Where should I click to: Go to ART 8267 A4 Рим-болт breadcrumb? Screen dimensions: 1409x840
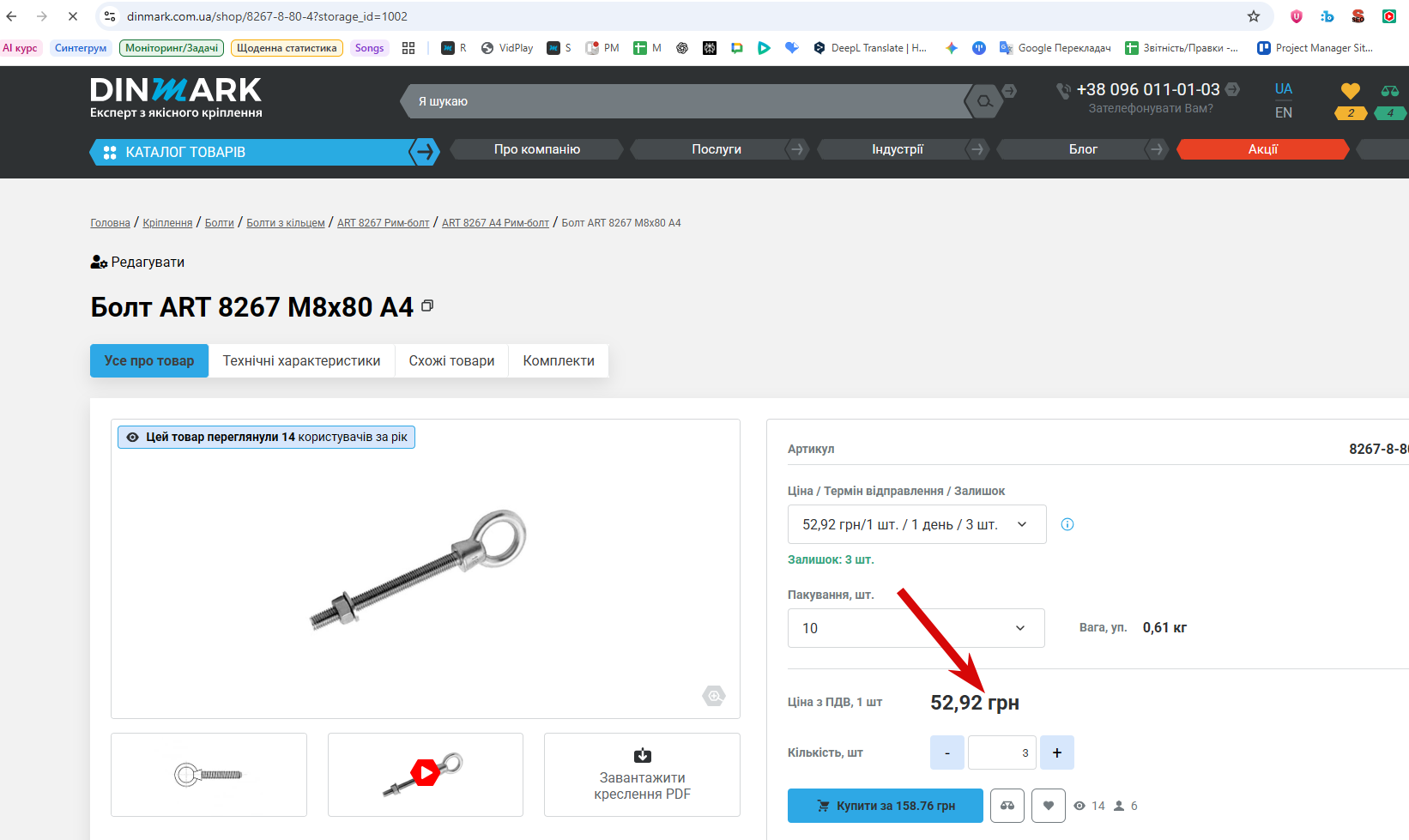[x=495, y=223]
